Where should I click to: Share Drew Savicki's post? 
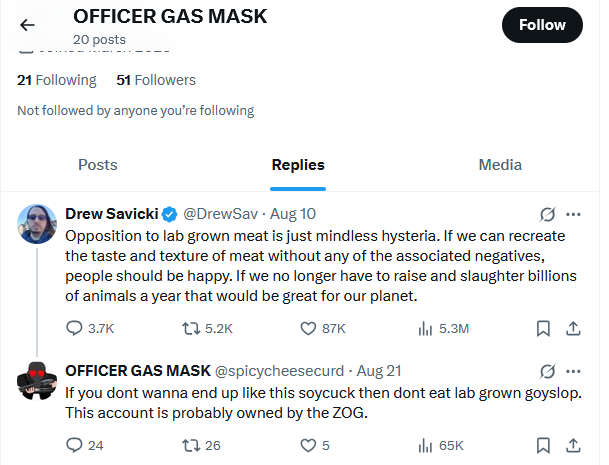coord(574,328)
